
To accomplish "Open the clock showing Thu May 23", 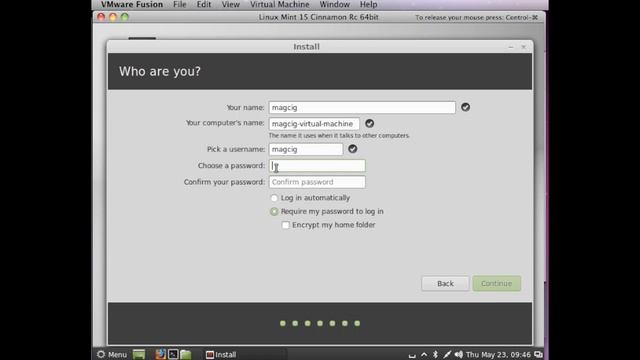I will click(x=498, y=355).
